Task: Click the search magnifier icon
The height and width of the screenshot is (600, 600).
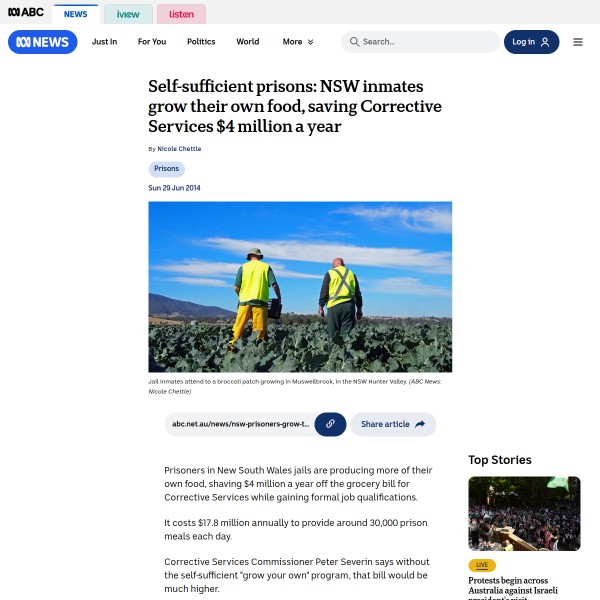Action: pyautogui.click(x=354, y=42)
